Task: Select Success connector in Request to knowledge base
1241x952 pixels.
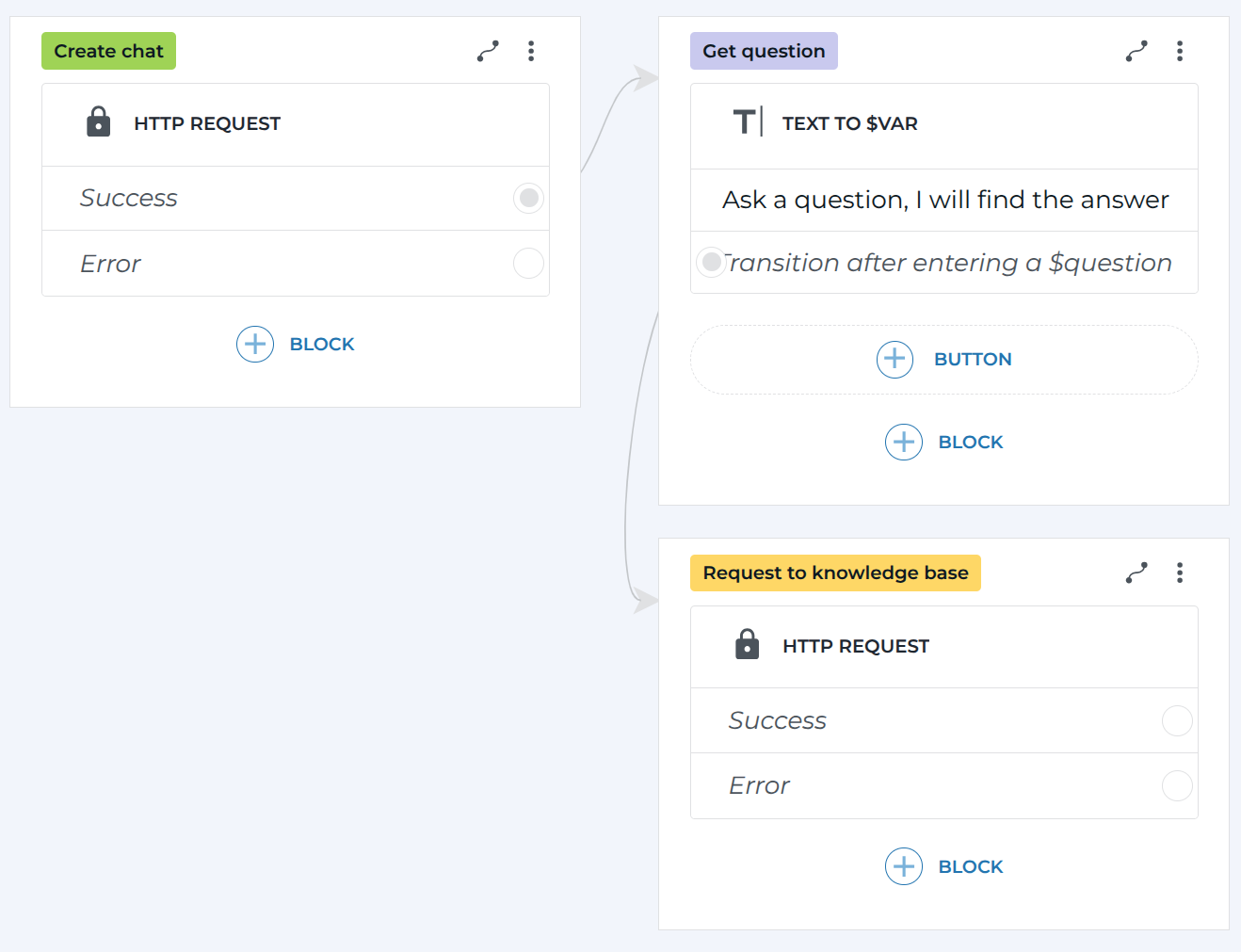Action: [1177, 720]
